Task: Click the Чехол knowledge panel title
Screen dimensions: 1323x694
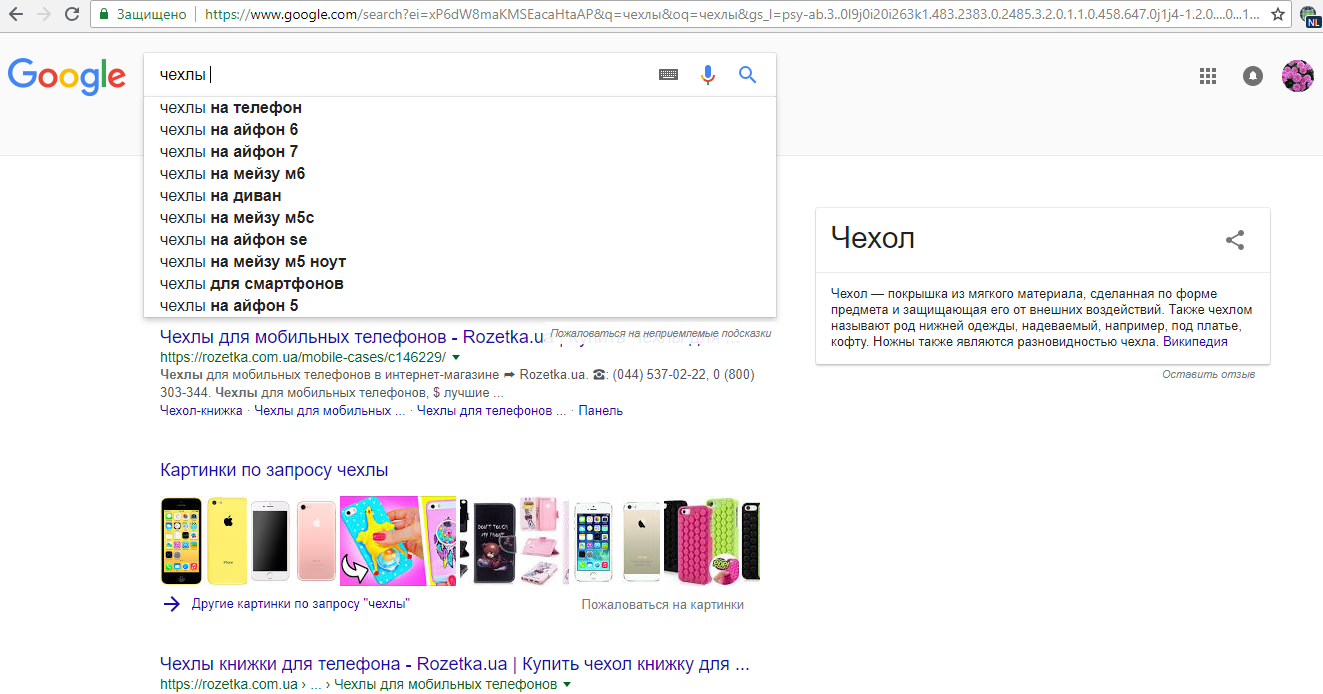Action: tap(873, 238)
